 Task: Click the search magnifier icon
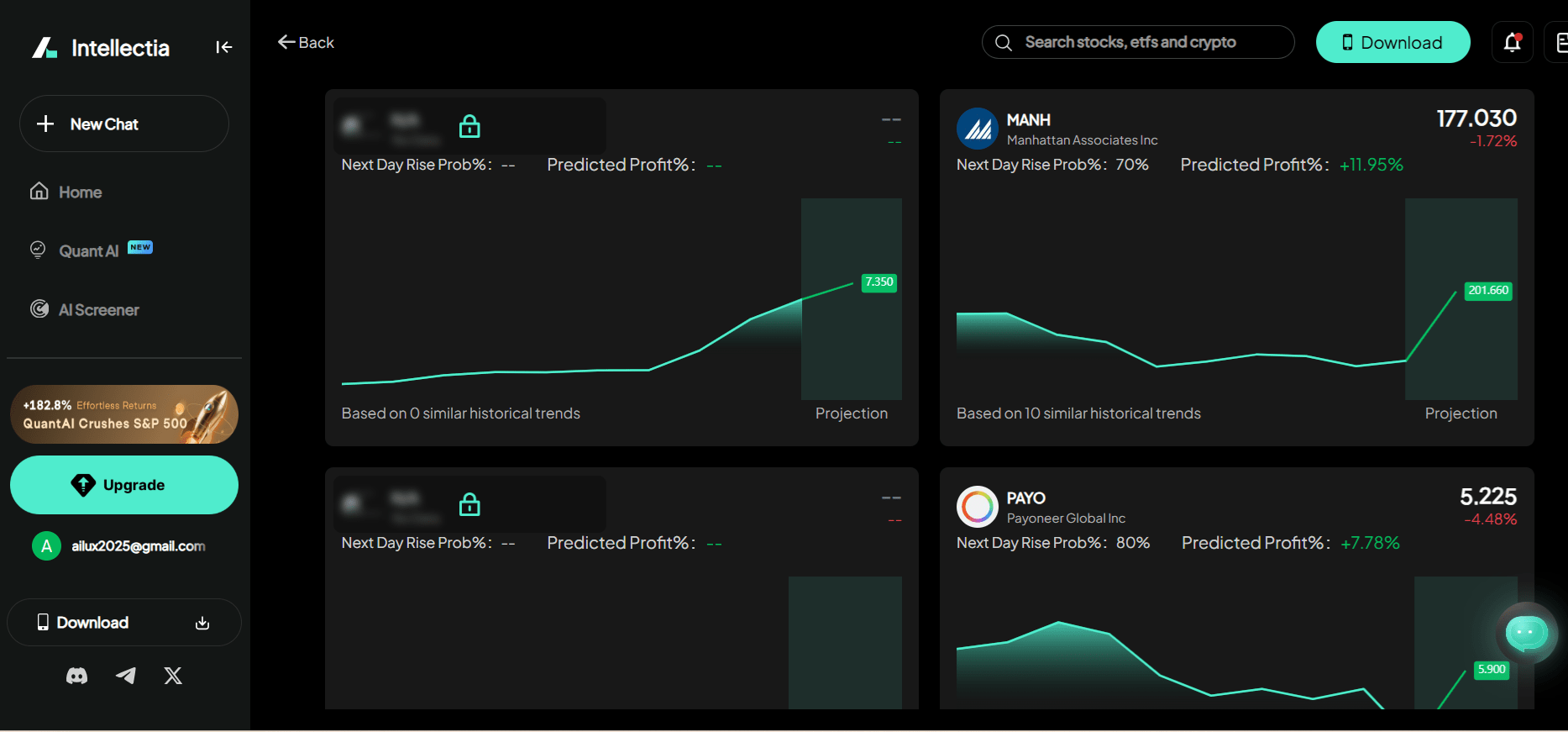(1004, 42)
